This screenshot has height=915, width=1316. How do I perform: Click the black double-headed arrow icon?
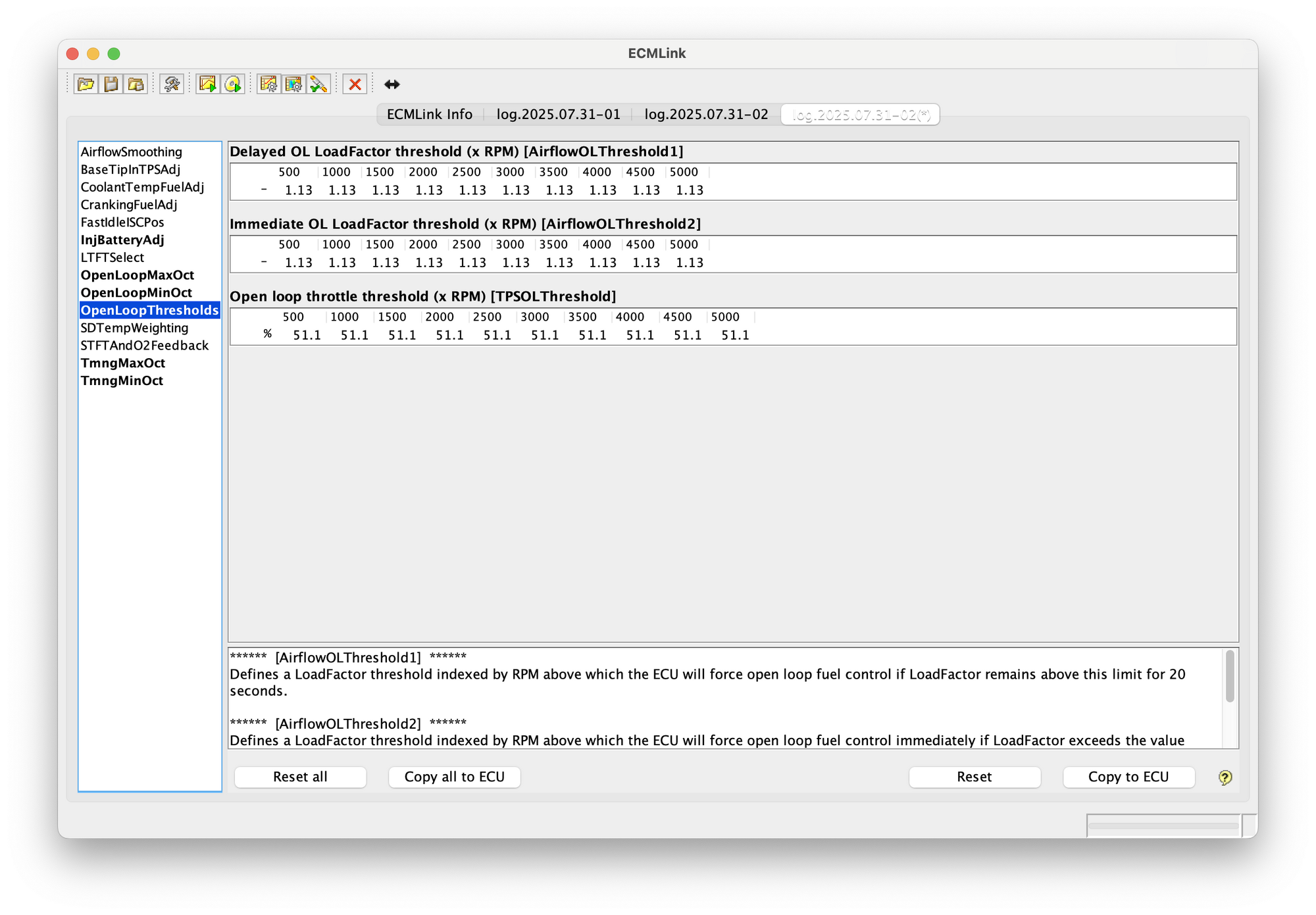coord(392,84)
